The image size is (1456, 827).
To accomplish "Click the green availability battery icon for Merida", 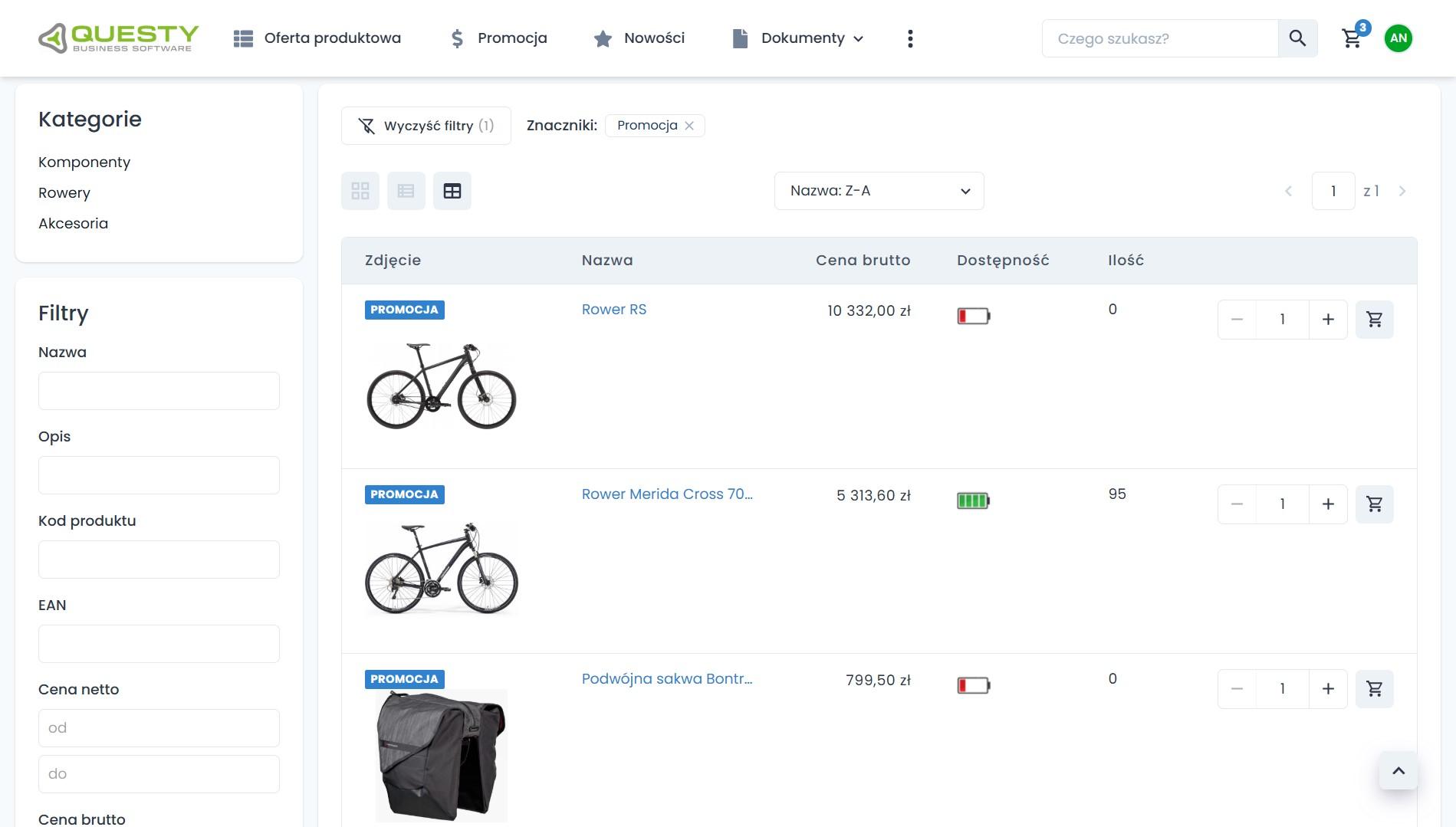I will click(x=974, y=501).
